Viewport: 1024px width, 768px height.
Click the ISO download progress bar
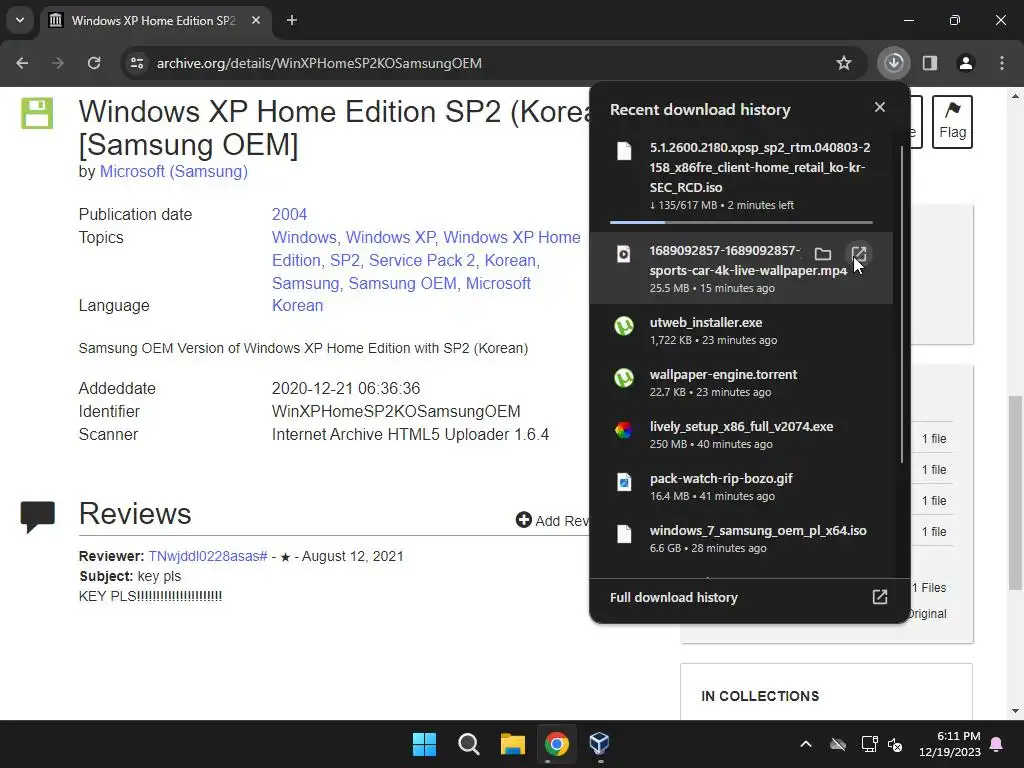pos(741,223)
